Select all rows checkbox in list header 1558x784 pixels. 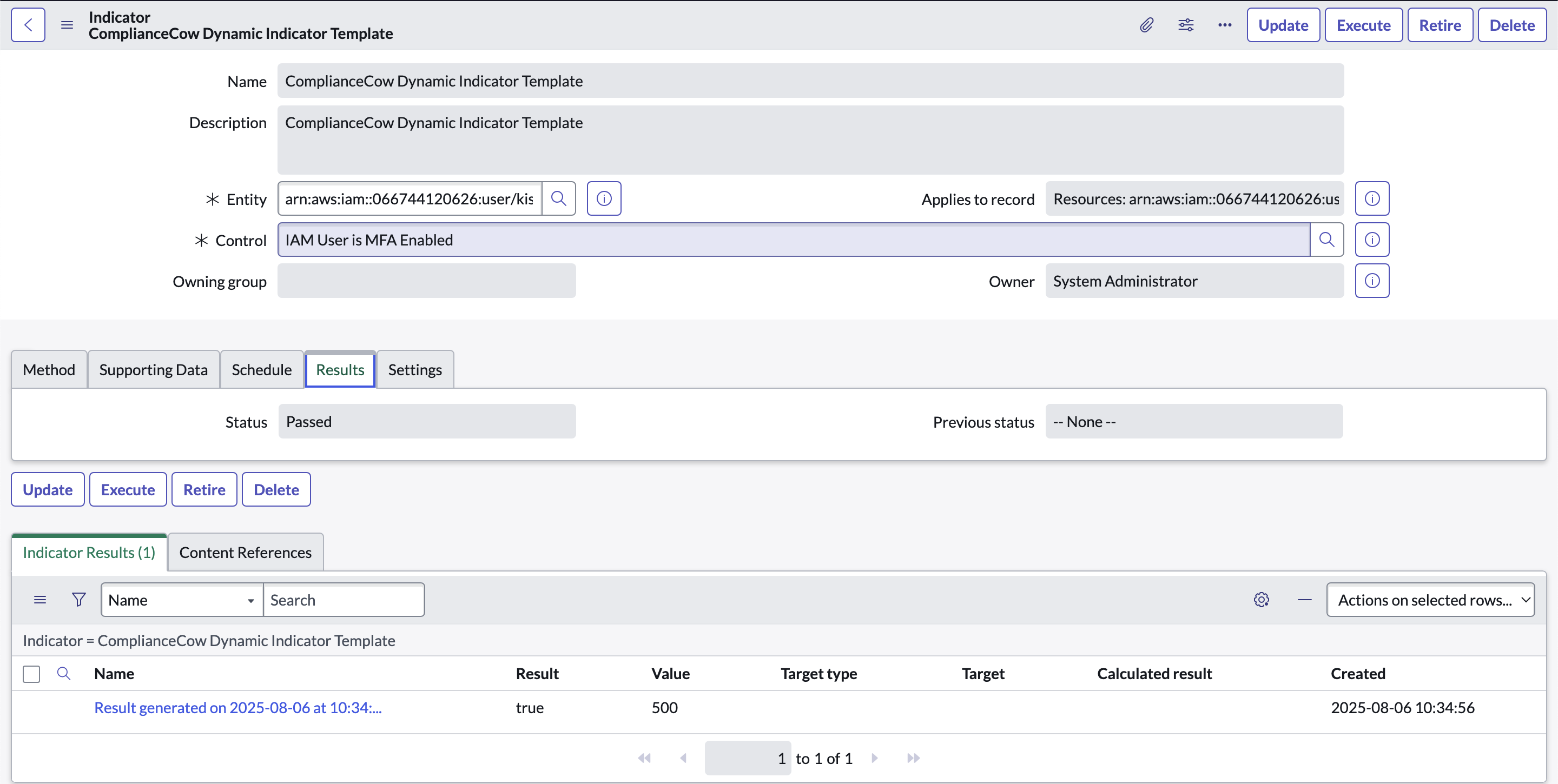pos(31,673)
